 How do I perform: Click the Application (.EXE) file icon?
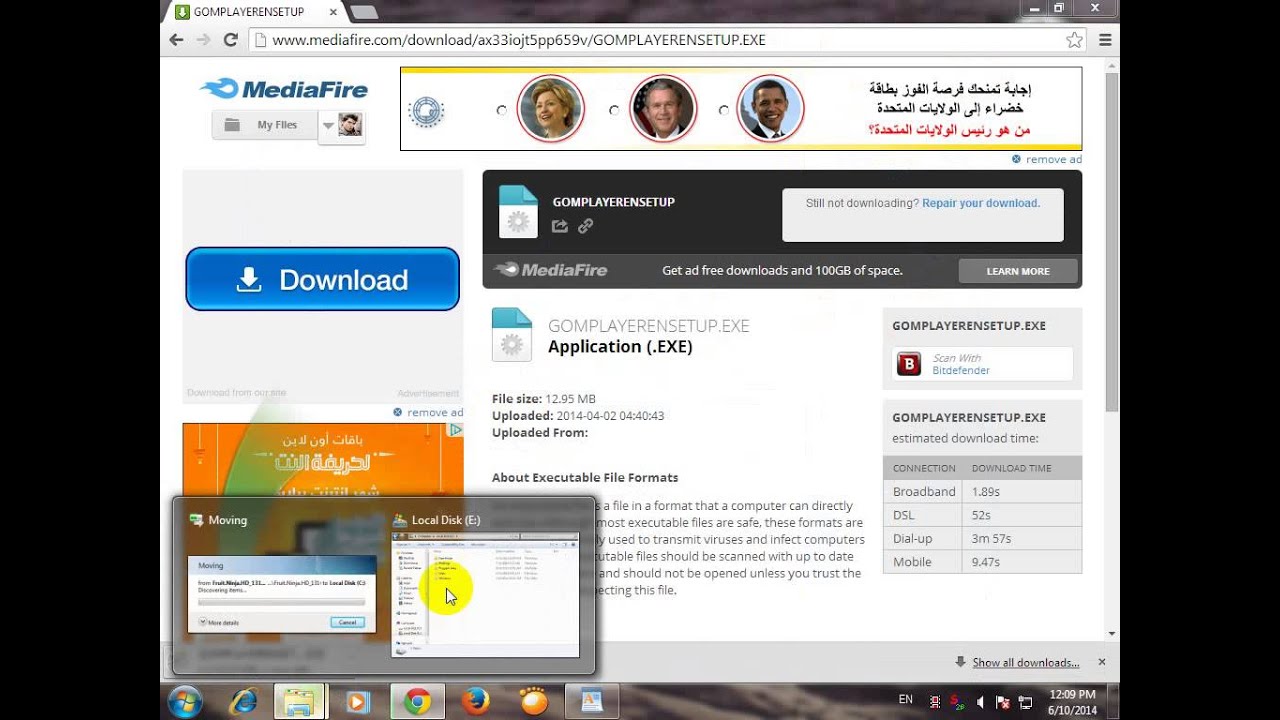(511, 335)
